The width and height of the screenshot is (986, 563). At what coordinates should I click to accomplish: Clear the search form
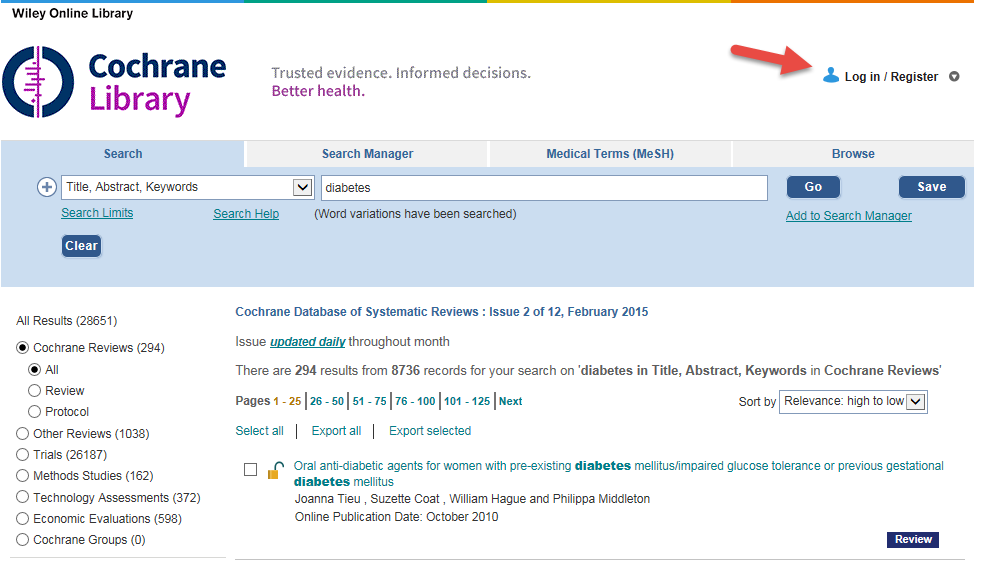click(x=82, y=246)
